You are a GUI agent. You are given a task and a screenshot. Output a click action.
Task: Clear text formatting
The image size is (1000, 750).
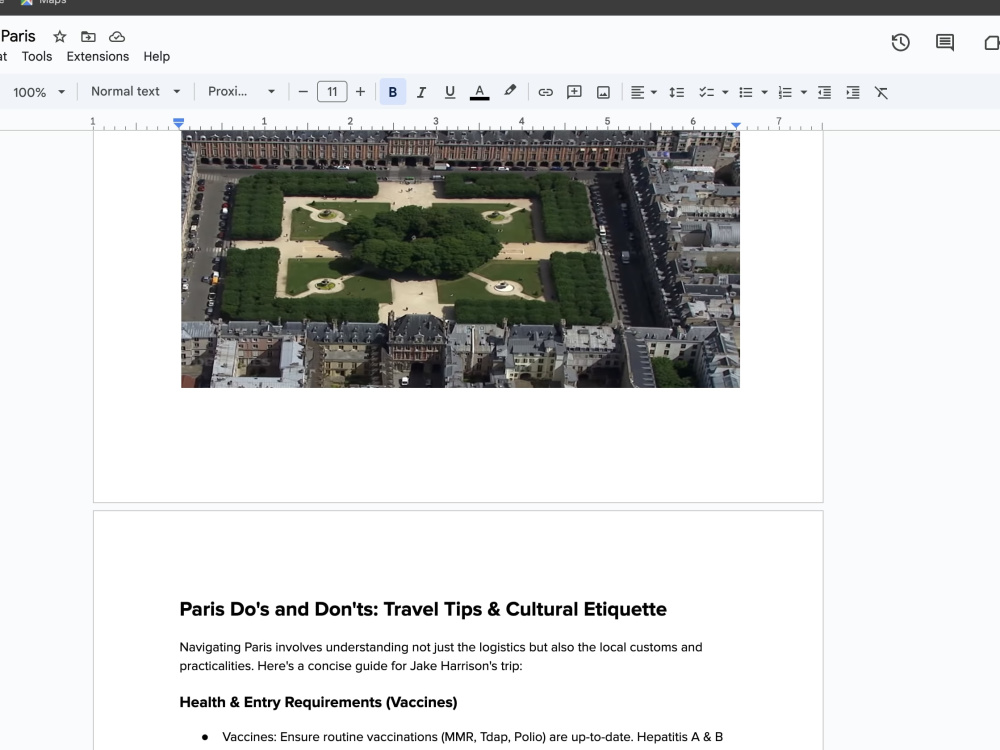[x=881, y=92]
